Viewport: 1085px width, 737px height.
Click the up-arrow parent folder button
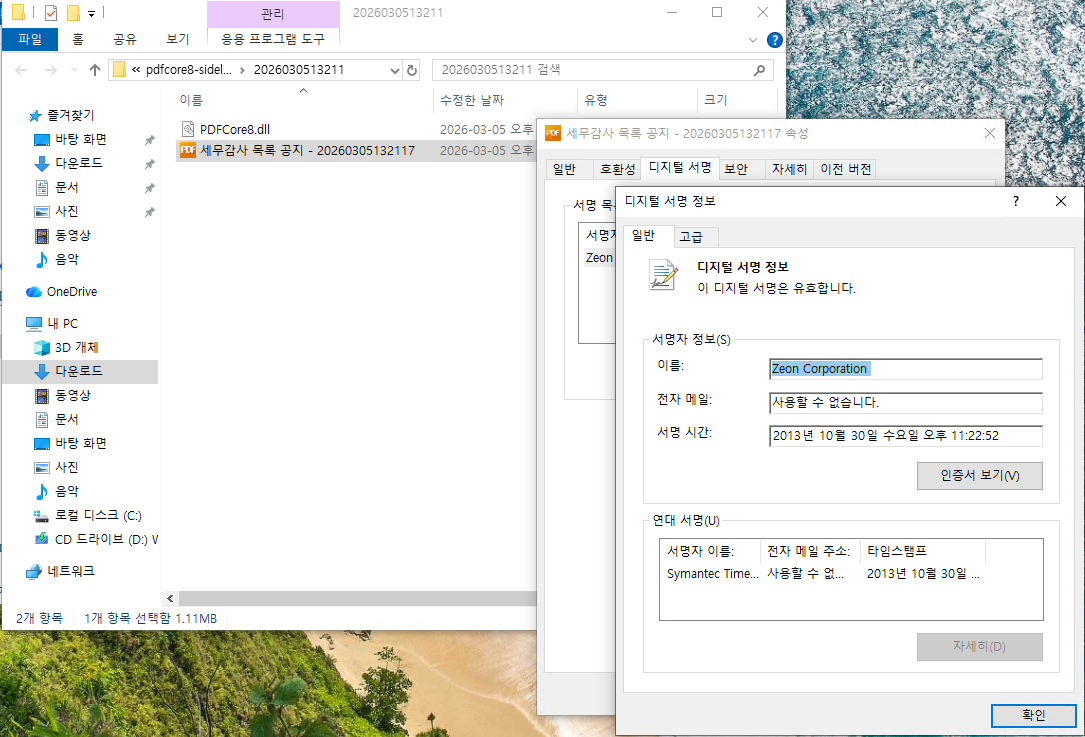point(95,70)
